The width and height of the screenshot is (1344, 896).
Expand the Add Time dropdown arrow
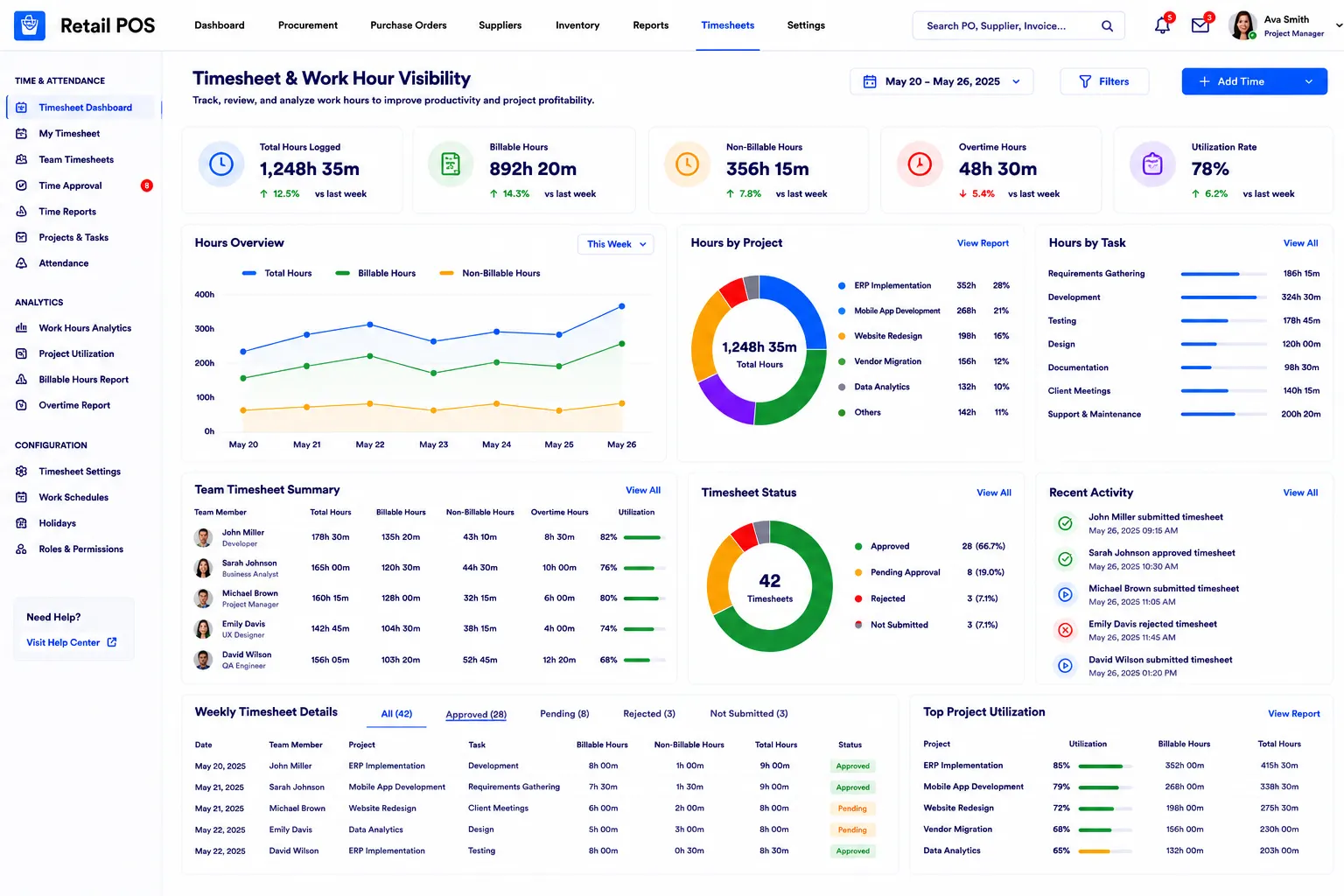[1309, 81]
